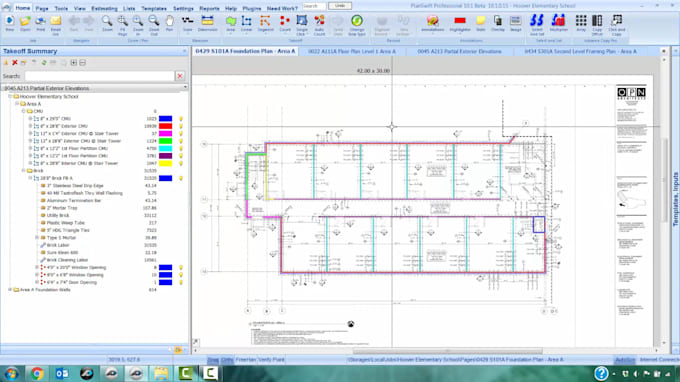
Task: Click the Image icon in Annotations group
Action: point(516,21)
